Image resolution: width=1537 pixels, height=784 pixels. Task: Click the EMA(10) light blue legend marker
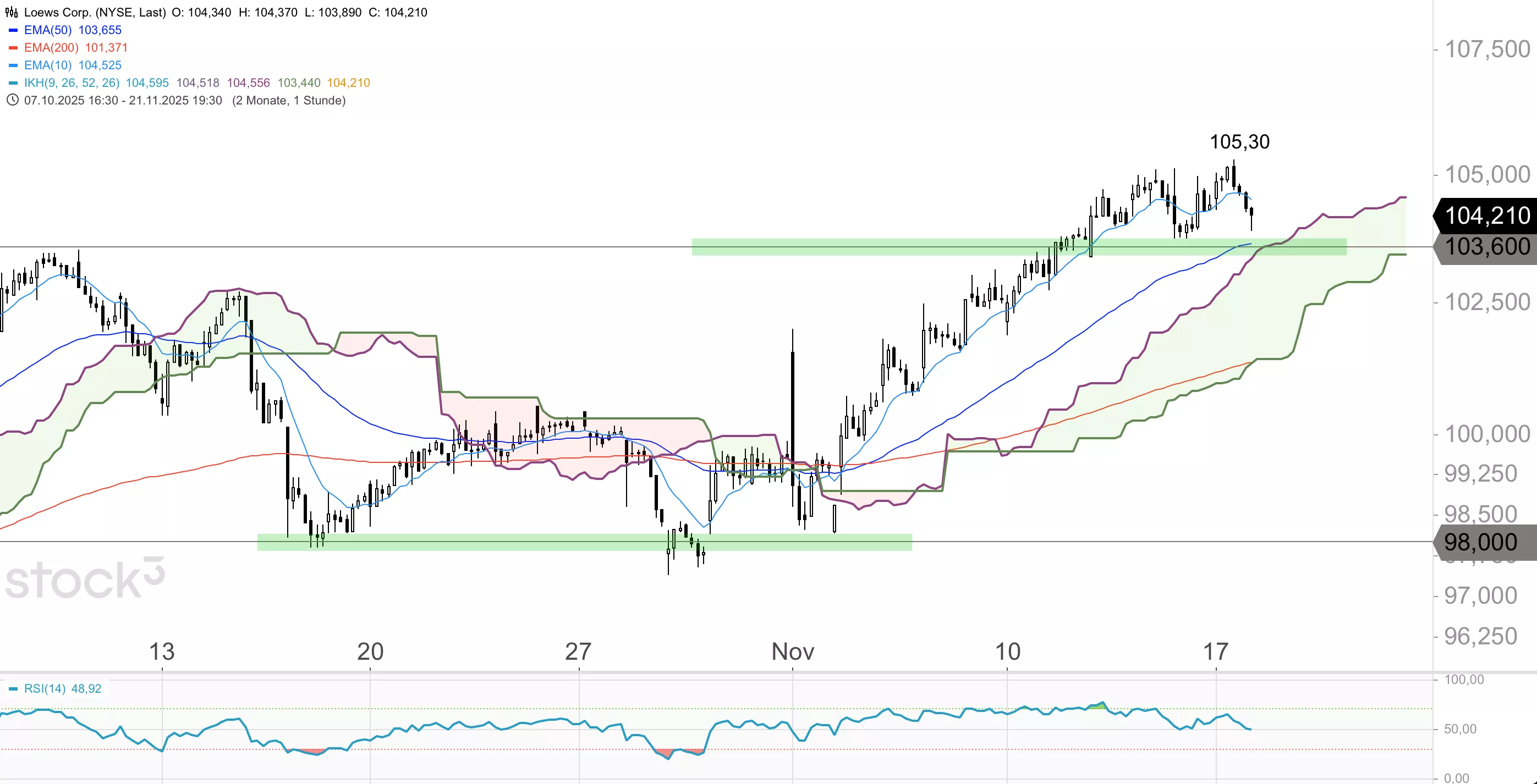tap(13, 65)
